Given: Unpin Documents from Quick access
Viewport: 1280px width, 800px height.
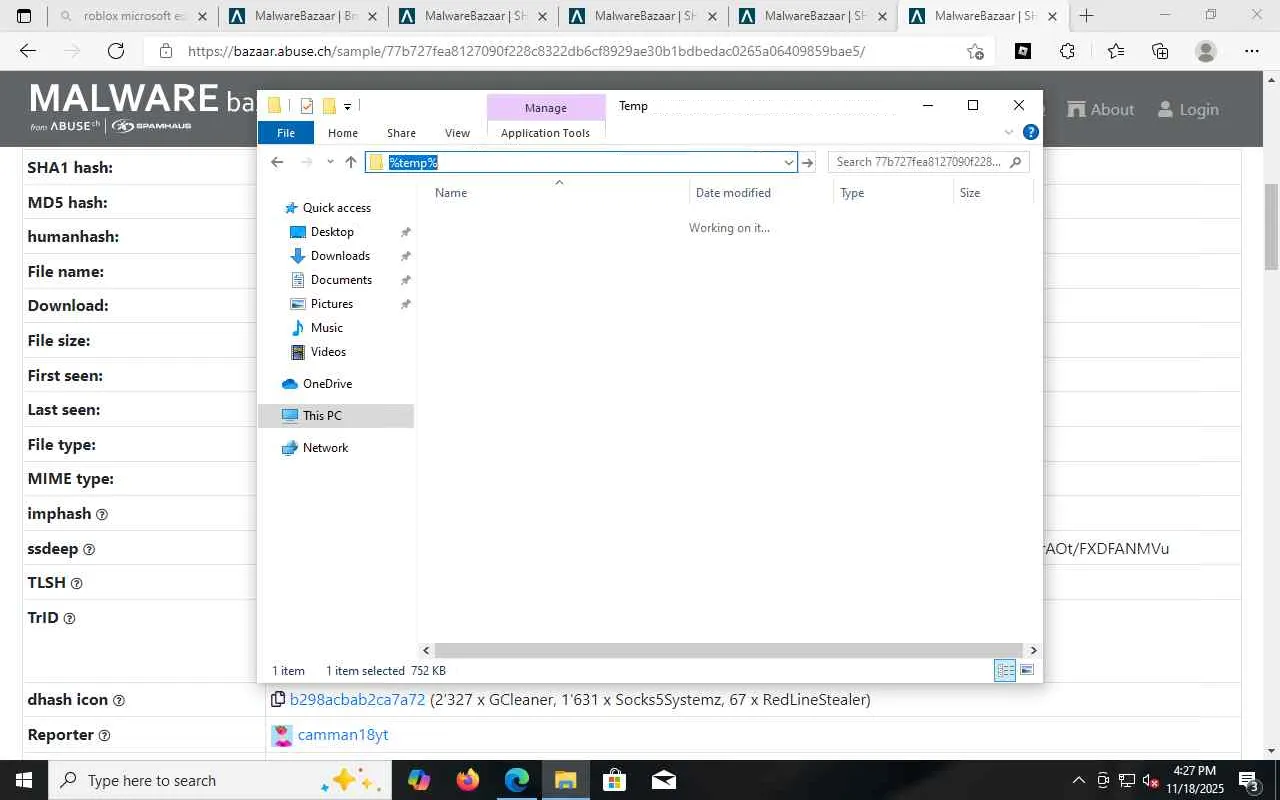Looking at the screenshot, I should coord(405,280).
